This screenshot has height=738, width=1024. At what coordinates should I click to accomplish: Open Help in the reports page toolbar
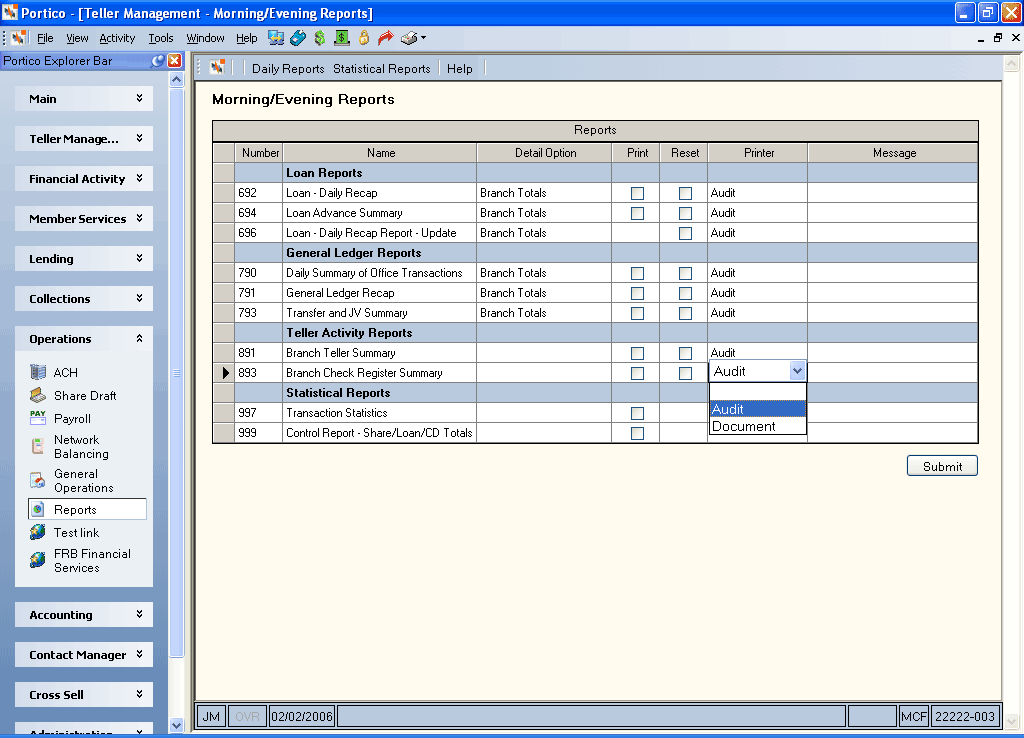pos(460,69)
